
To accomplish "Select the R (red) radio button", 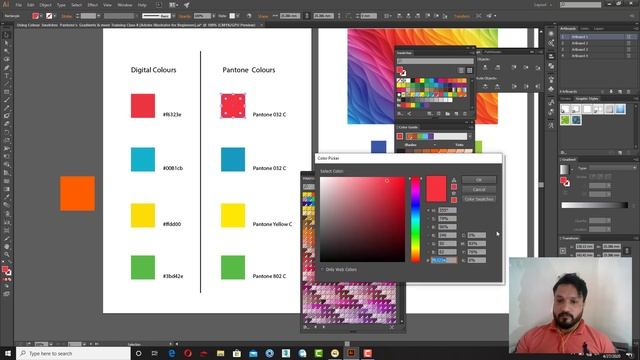I will pos(428,235).
